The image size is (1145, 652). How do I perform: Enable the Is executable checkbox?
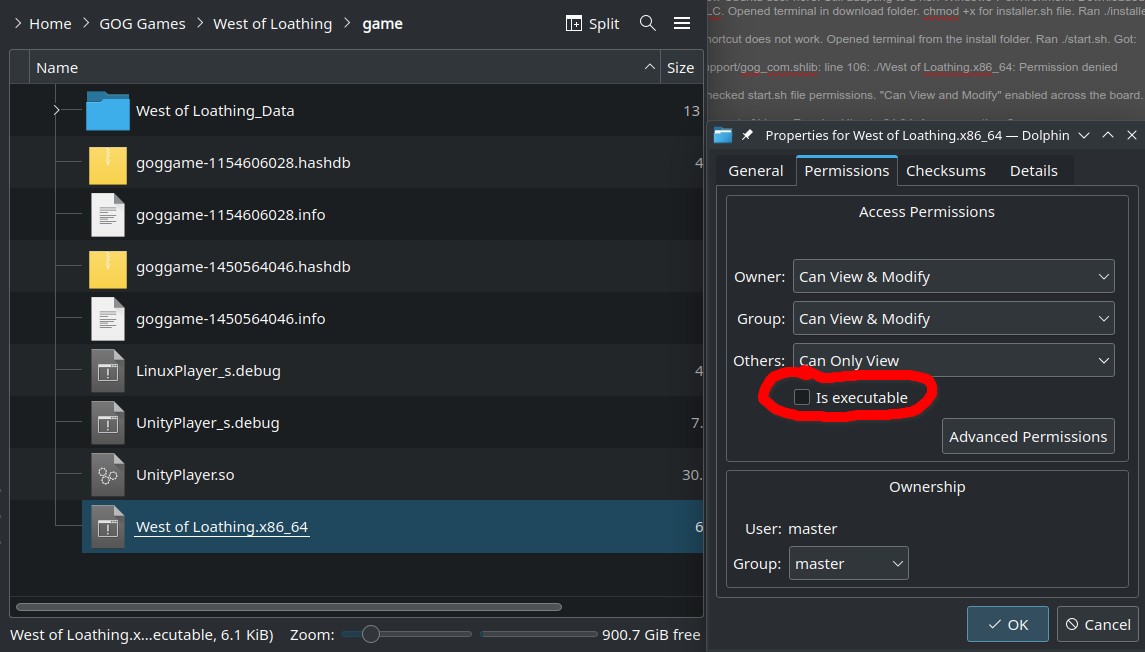coord(802,397)
